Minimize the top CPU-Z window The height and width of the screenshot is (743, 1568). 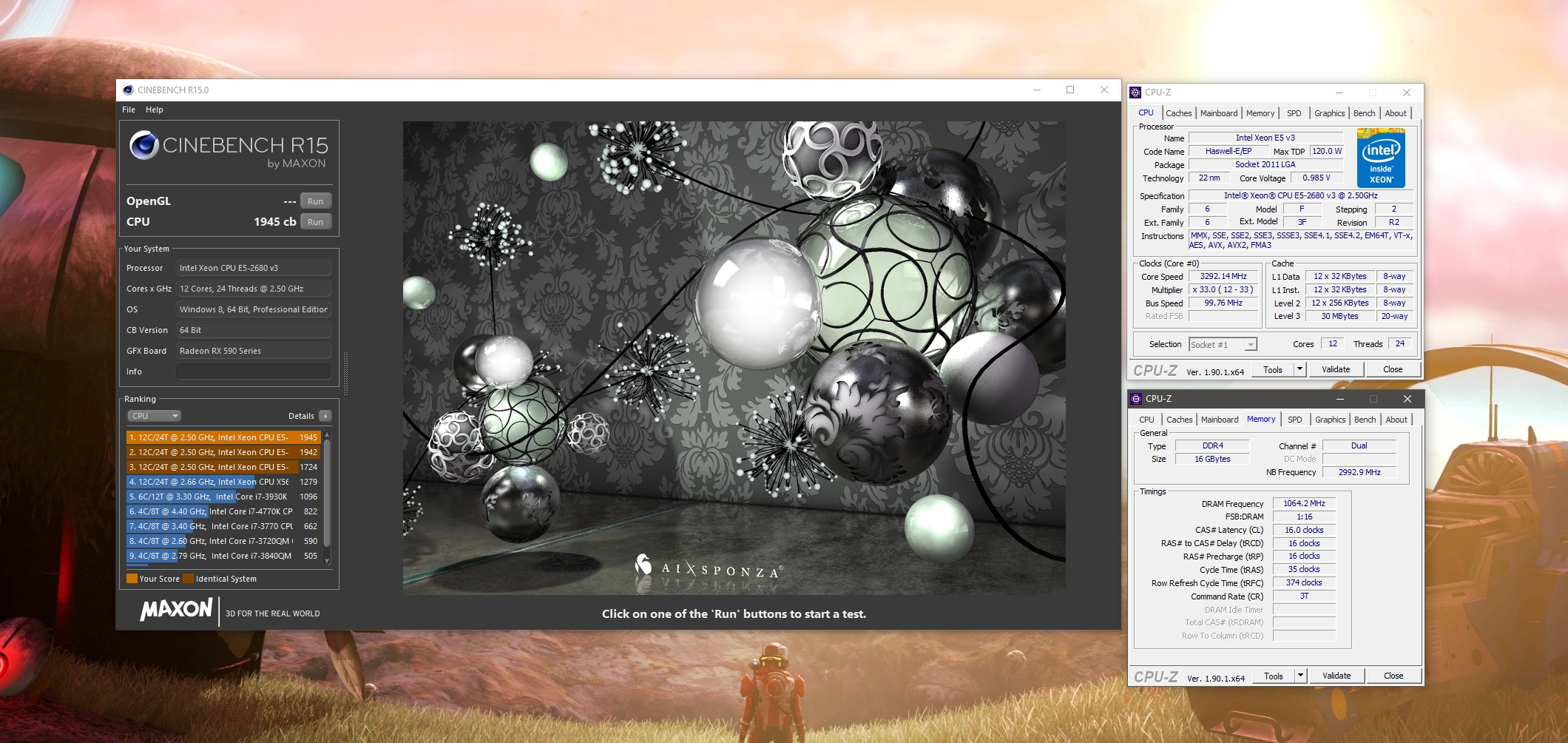click(x=1339, y=93)
